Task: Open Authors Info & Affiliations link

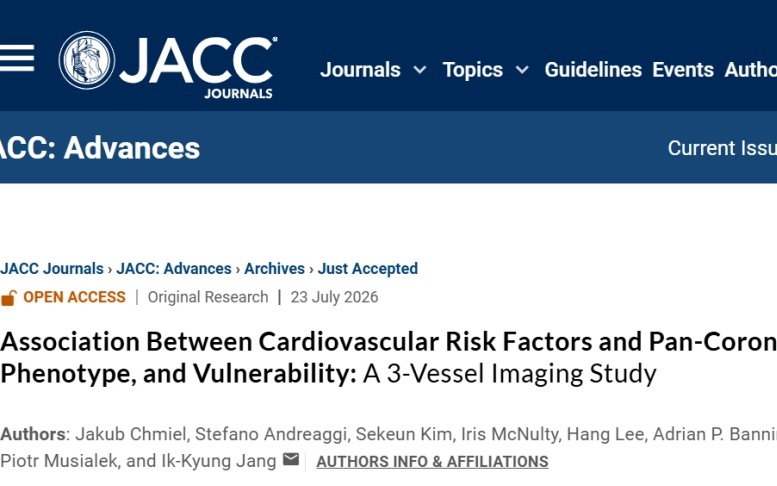Action: click(x=432, y=461)
